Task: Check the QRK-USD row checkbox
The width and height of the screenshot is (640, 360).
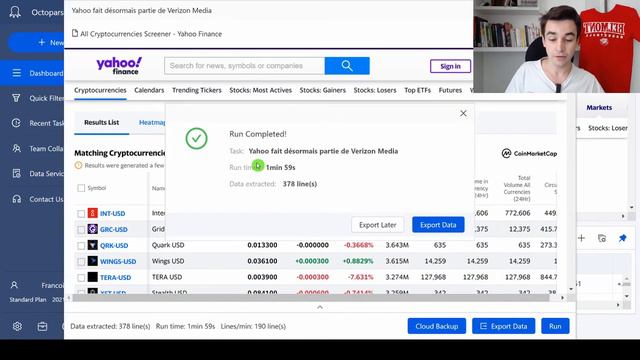Action: (81, 246)
